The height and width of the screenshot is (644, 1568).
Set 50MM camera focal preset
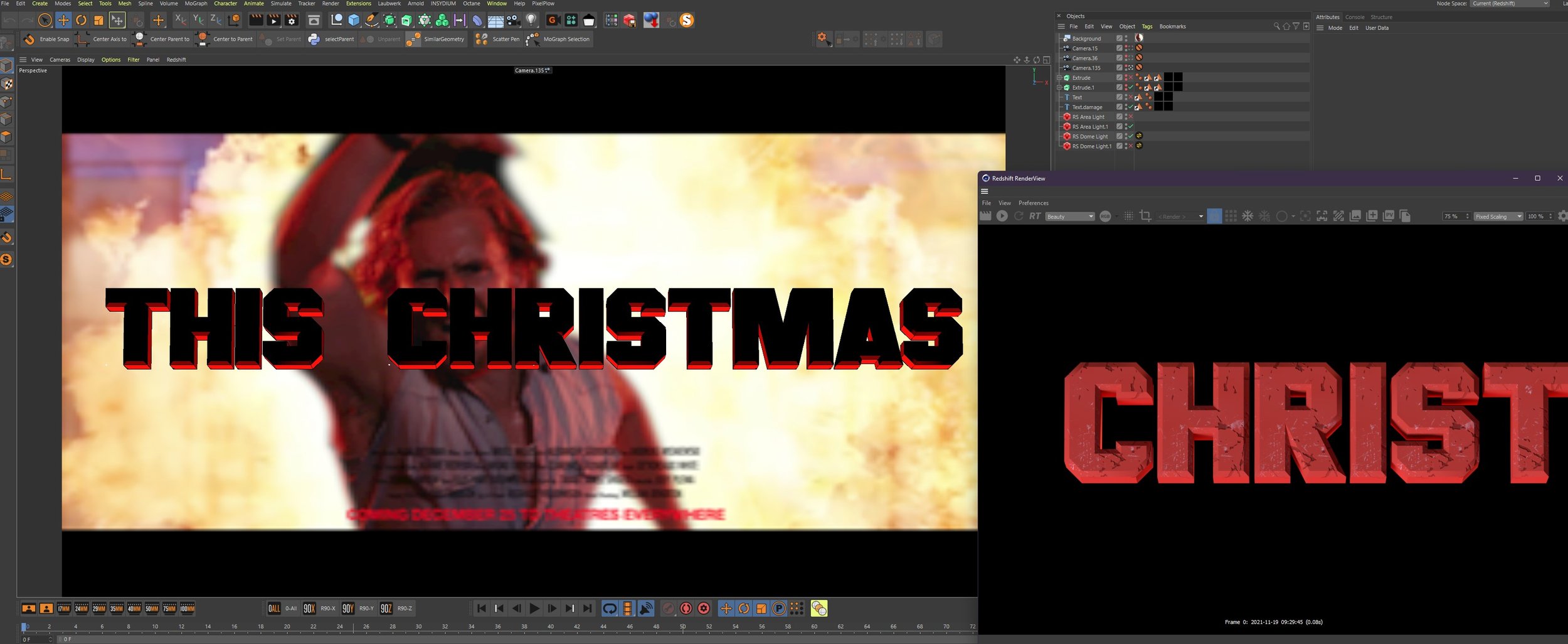[x=152, y=608]
